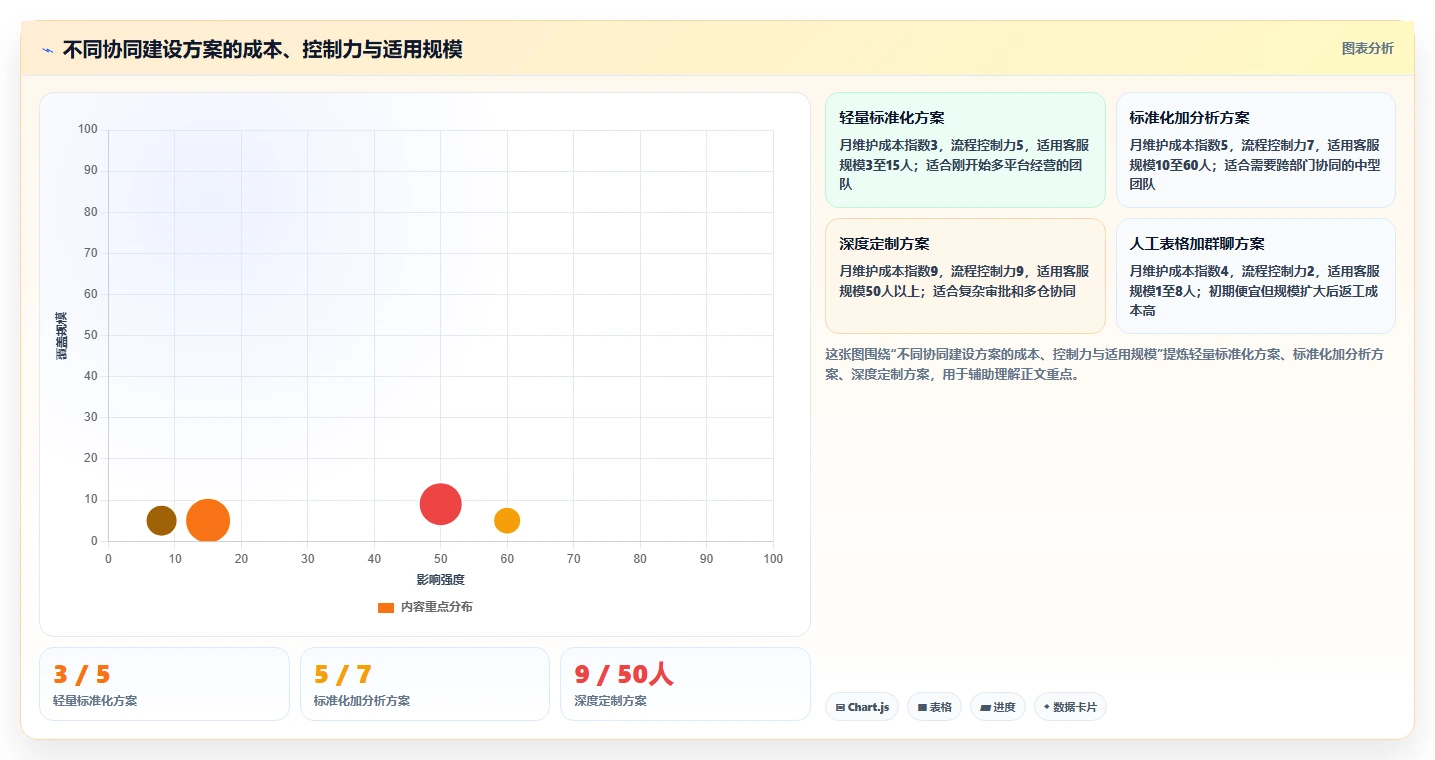Click the Chart.js tag chip
This screenshot has width=1435, height=760.
click(862, 707)
